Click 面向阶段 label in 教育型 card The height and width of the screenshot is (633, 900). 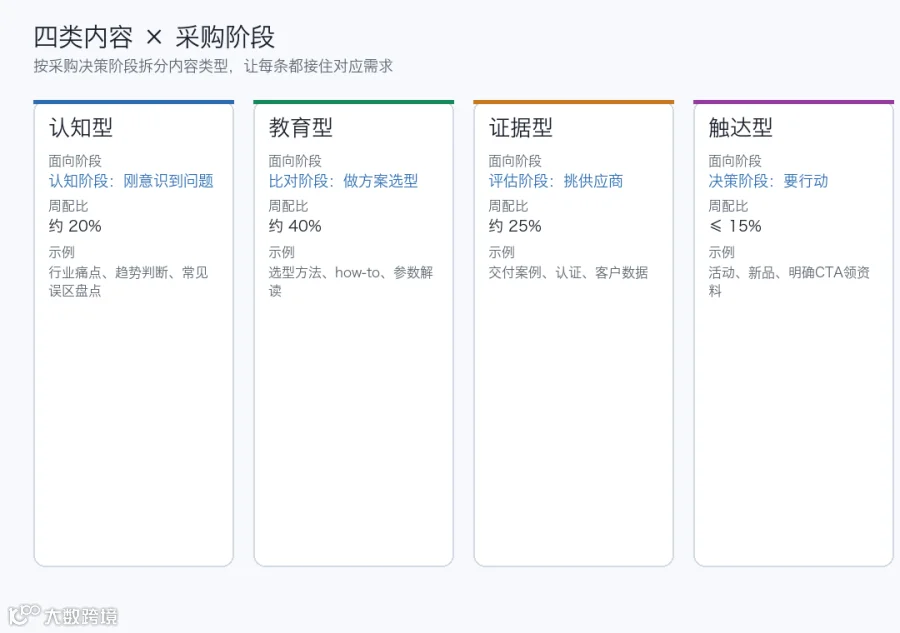click(295, 161)
